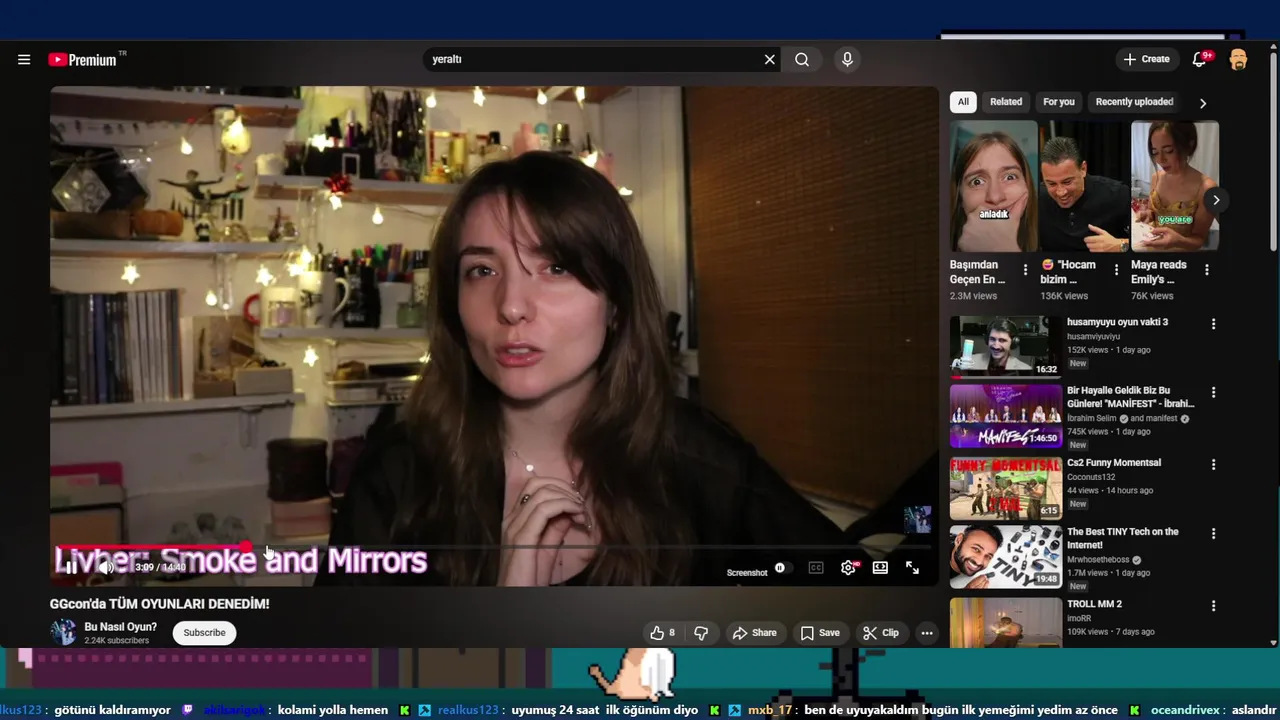Open options for The Best TINY Tech
1280x720 pixels.
coord(1213,534)
